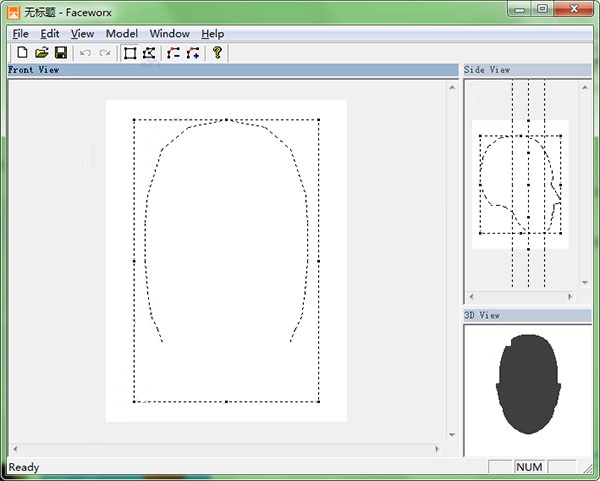The width and height of the screenshot is (600, 481).
Task: Click the Open file folder icon
Action: [41, 52]
